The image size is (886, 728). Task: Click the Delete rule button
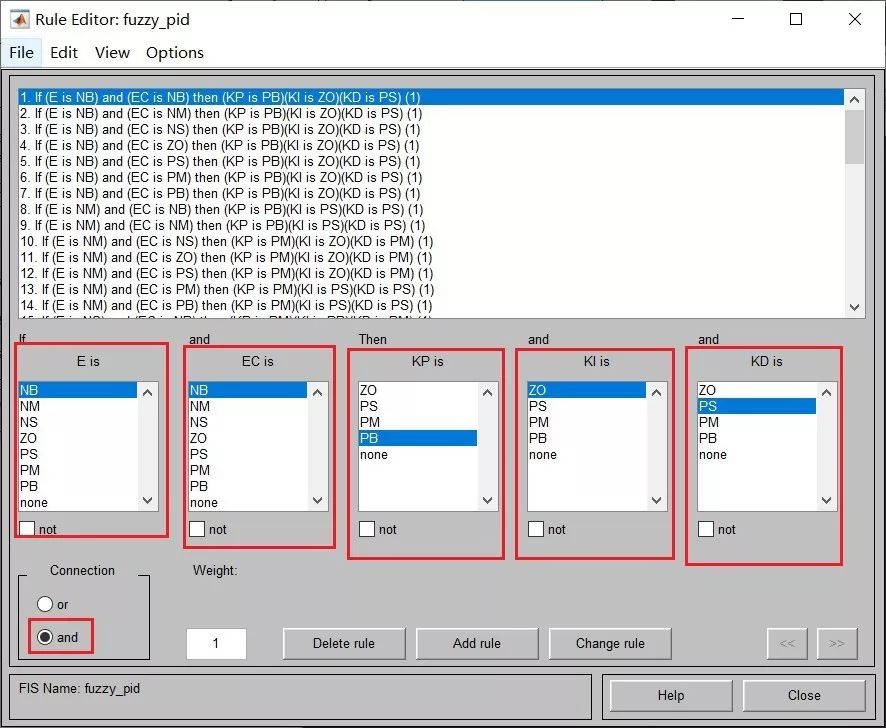[344, 643]
